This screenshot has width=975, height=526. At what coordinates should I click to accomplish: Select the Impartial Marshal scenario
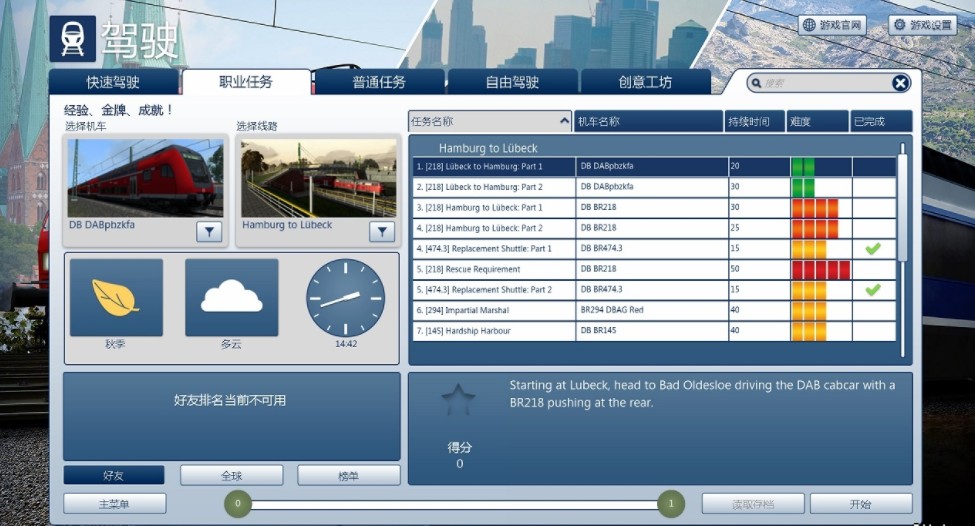(x=654, y=310)
